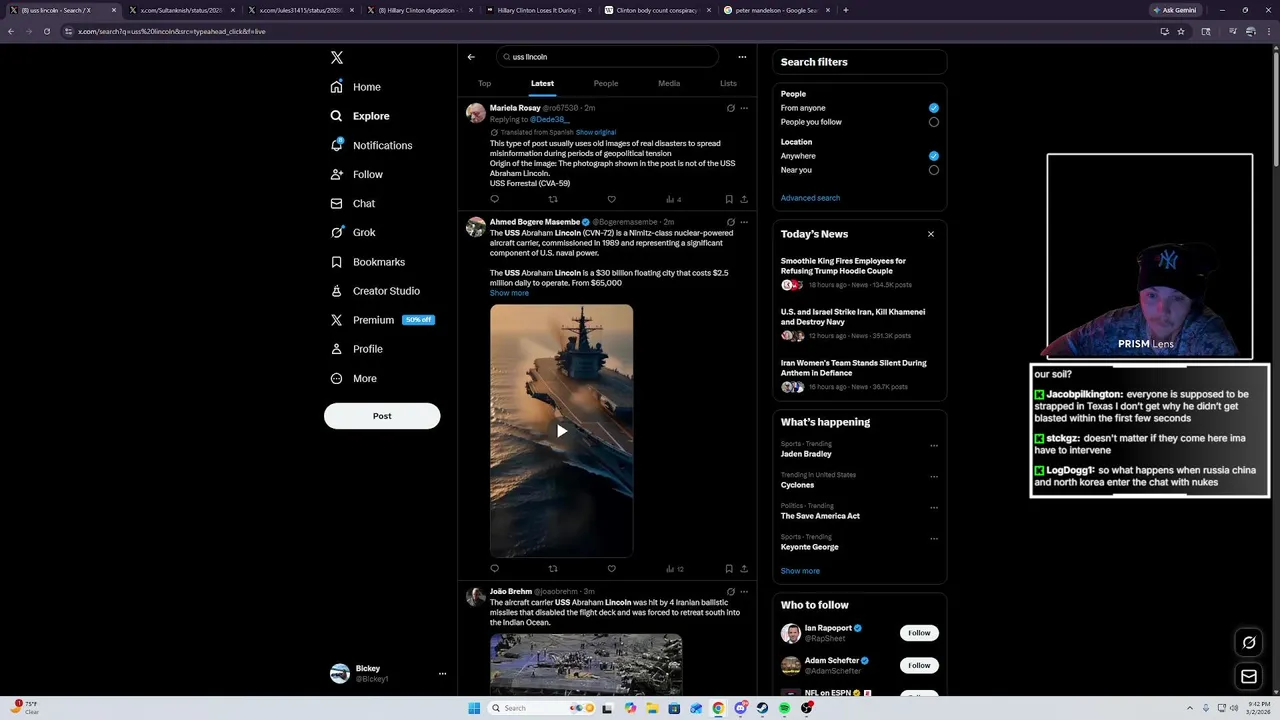
Task: Show more trends in What's happening
Action: (800, 571)
